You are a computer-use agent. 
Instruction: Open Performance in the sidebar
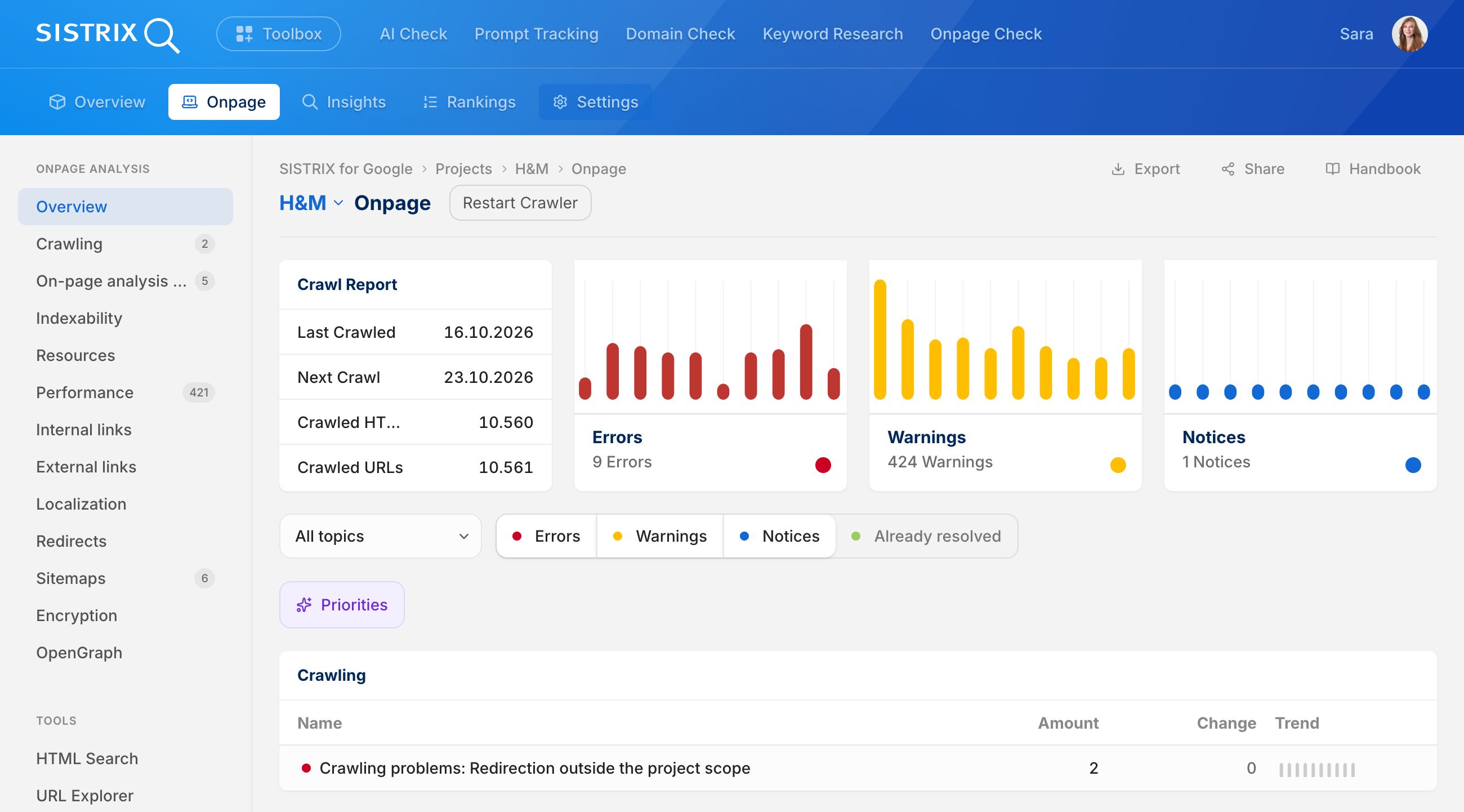pyautogui.click(x=125, y=392)
